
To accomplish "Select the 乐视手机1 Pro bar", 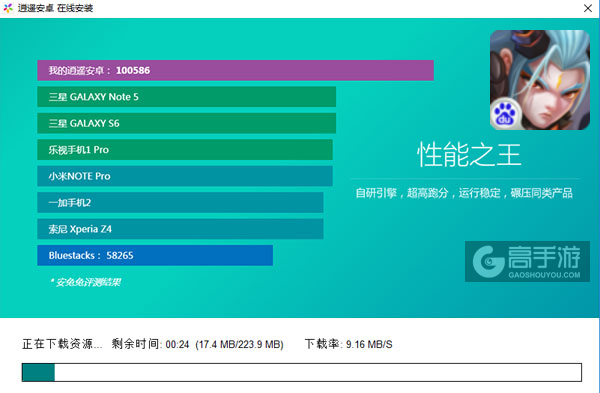I will [185, 150].
